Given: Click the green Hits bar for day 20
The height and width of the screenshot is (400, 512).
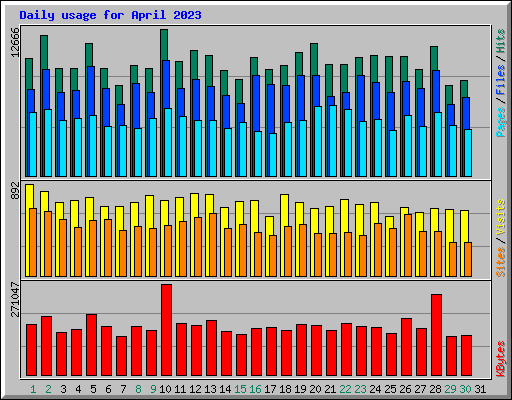Looking at the screenshot, I should (314, 59).
